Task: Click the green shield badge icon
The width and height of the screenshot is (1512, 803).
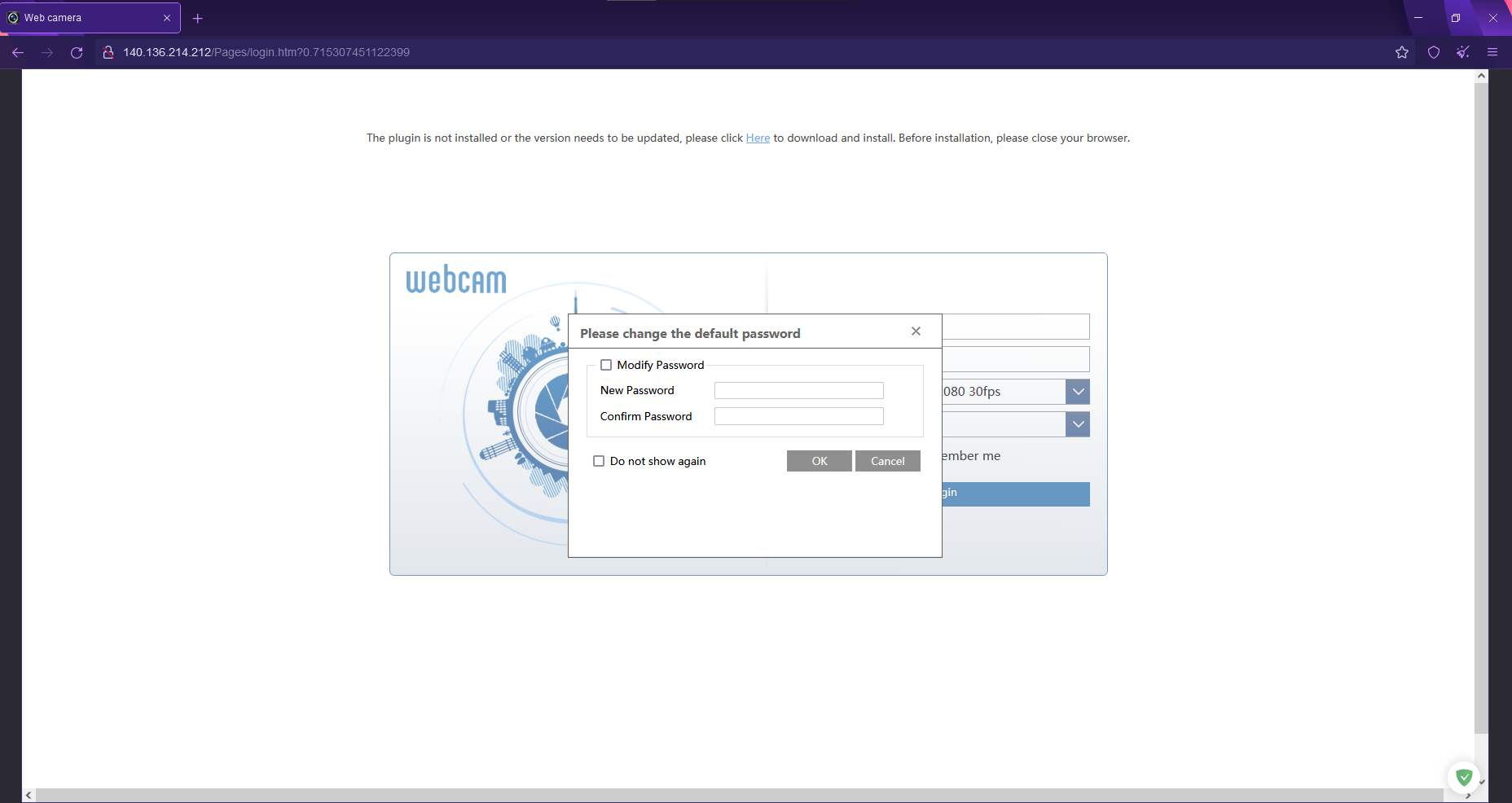Action: coord(1463,777)
